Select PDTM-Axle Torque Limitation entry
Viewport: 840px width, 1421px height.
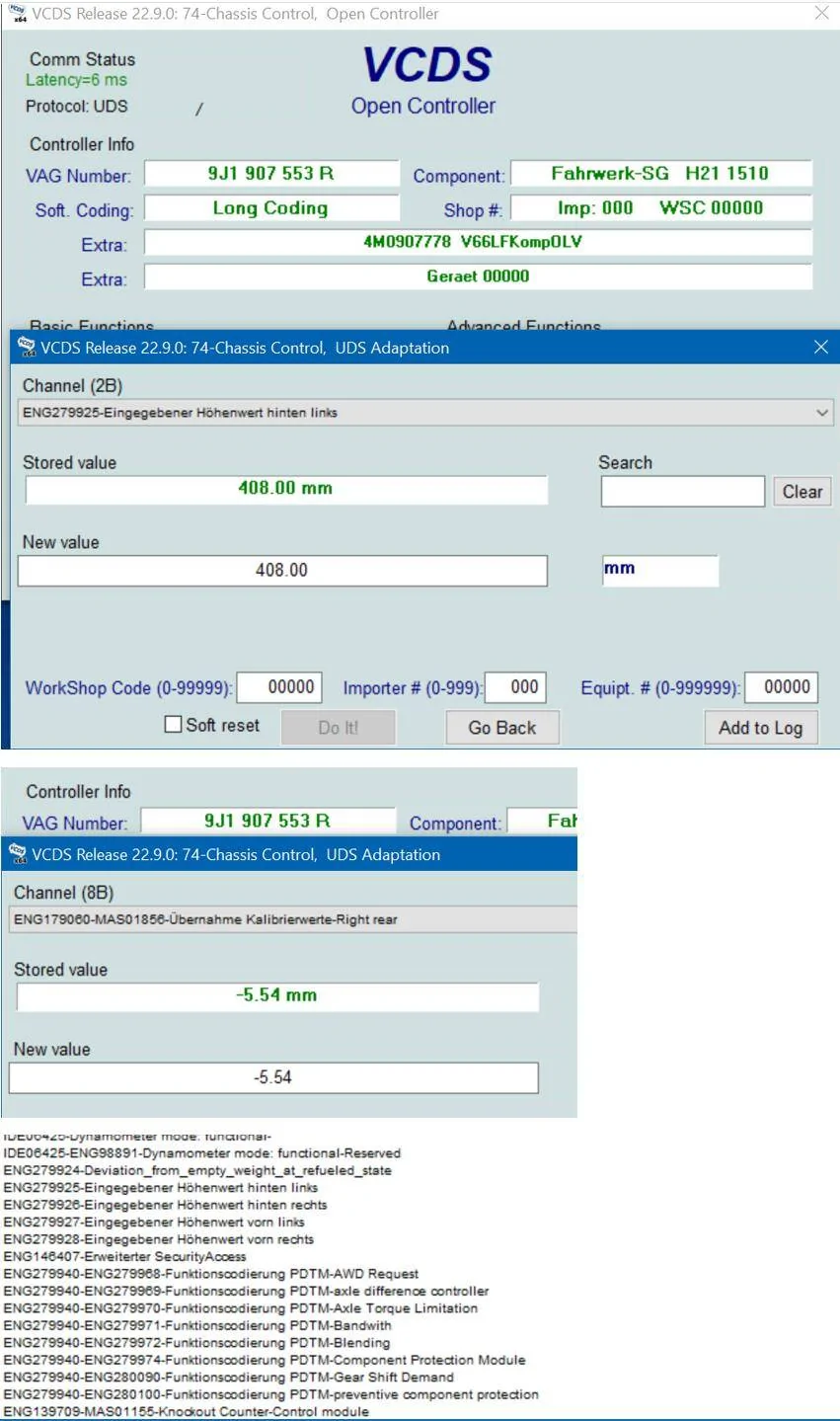click(x=241, y=1308)
